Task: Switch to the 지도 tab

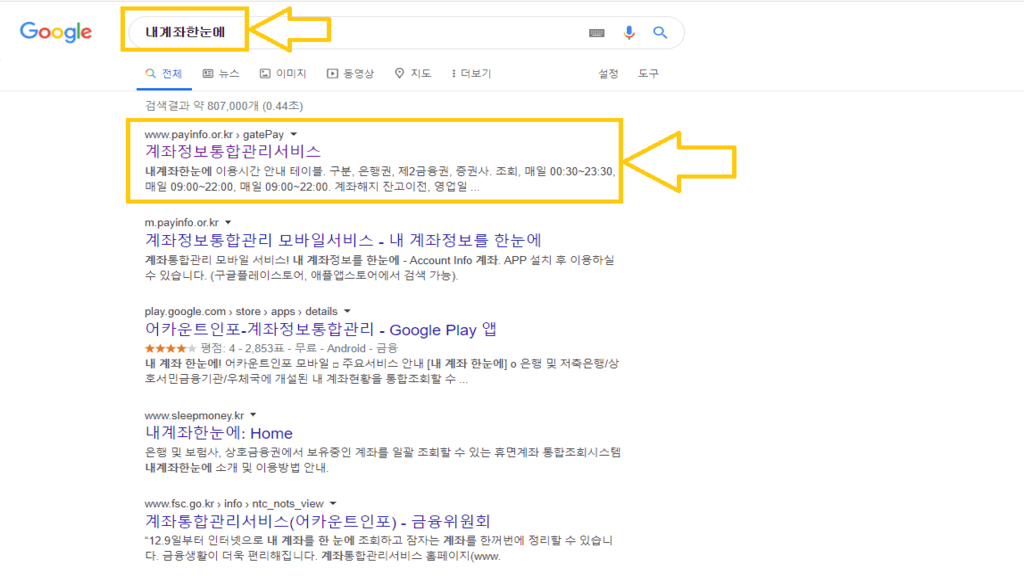Action: point(413,74)
